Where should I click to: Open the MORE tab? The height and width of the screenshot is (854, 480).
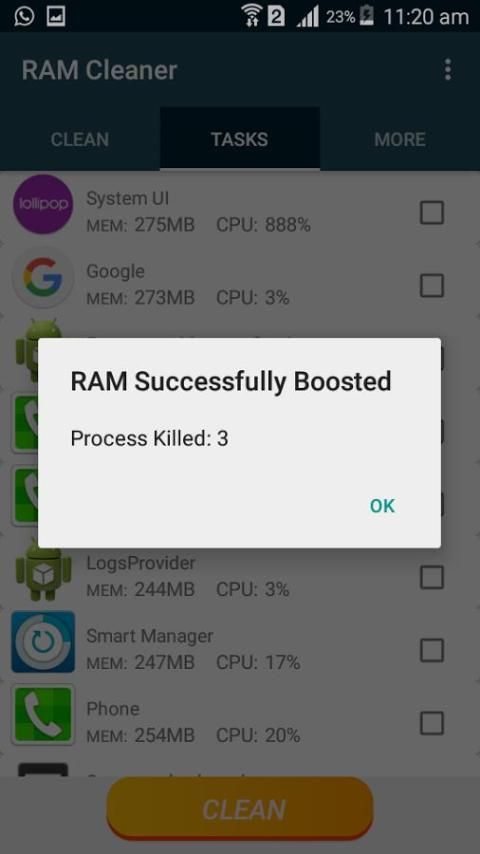point(400,139)
